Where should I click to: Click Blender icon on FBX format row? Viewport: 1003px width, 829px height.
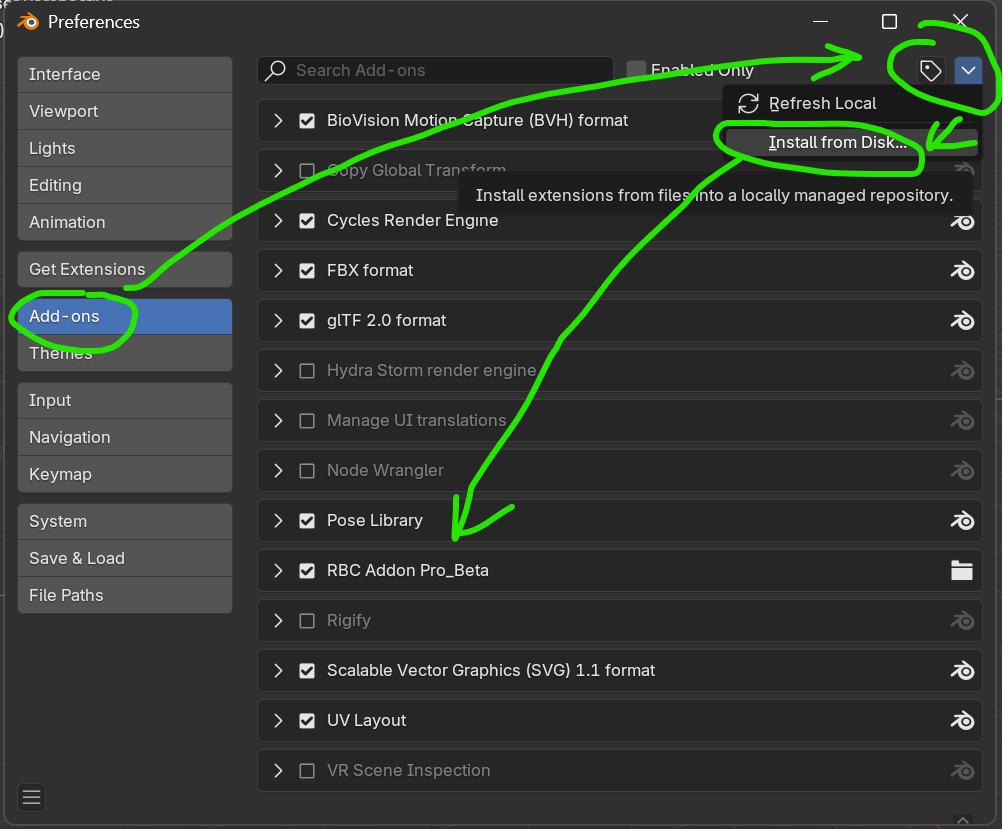(x=962, y=271)
